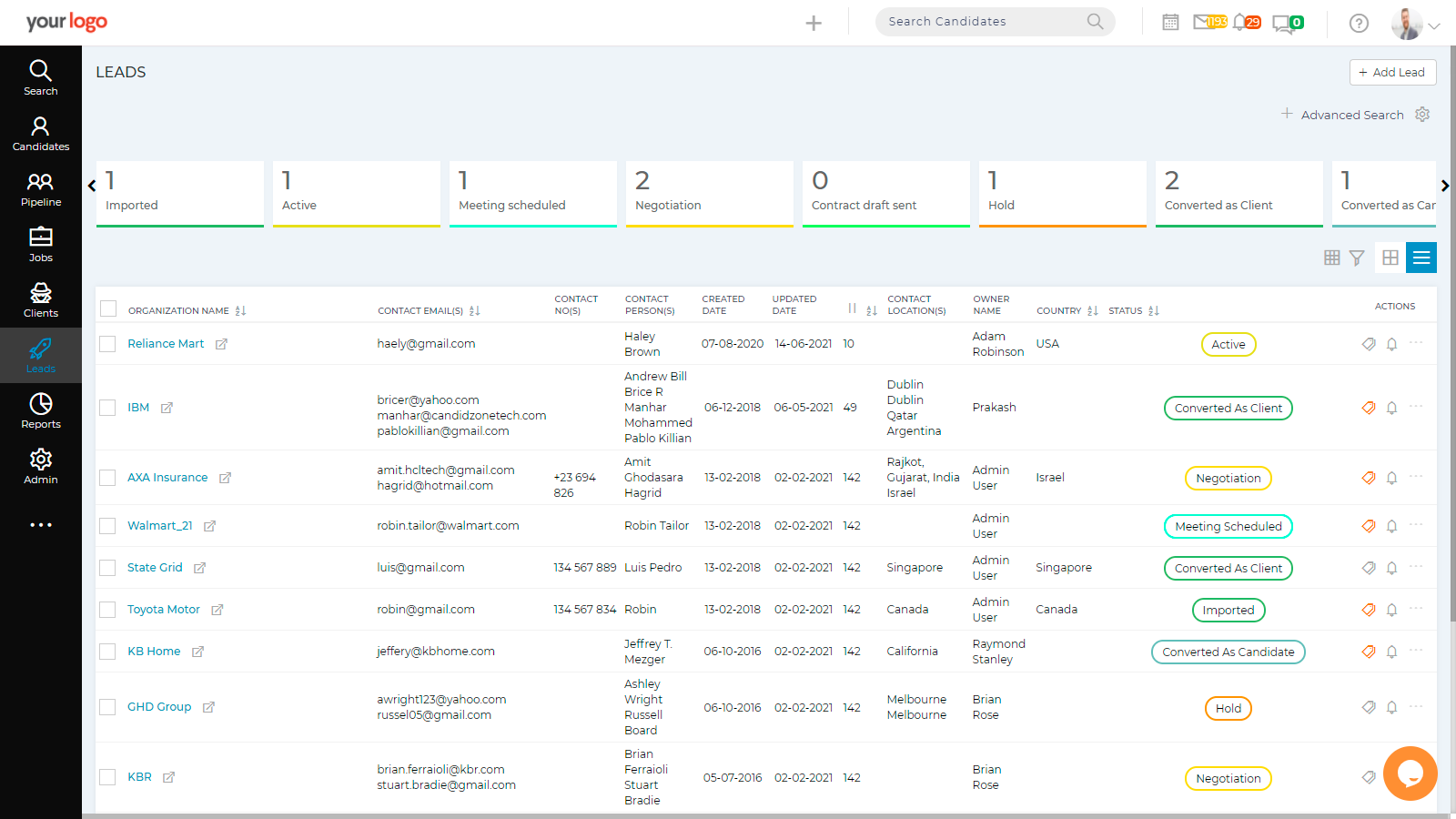Open Reliance Mart in a new window
Image resolution: width=1456 pixels, height=819 pixels.
click(221, 344)
